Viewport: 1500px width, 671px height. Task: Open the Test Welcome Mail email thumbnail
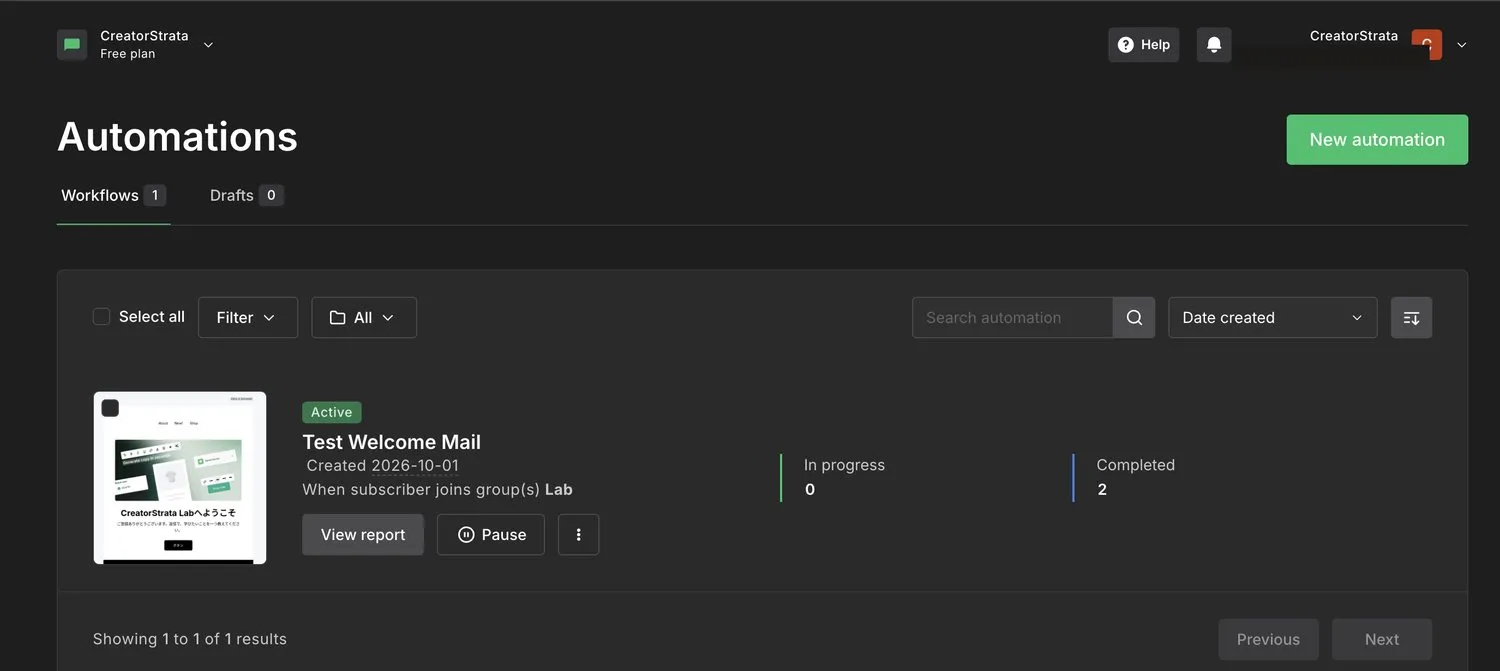coord(180,478)
